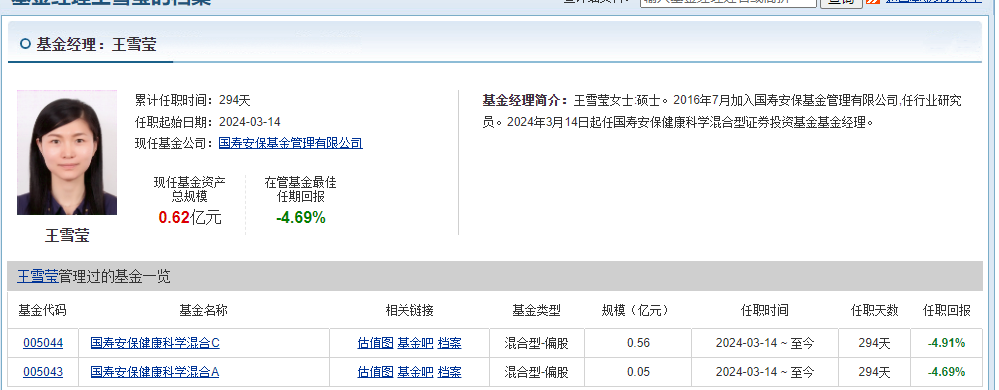Click the circle bullet before 基金经理：王雪莹
The image size is (999, 390).
point(25,44)
